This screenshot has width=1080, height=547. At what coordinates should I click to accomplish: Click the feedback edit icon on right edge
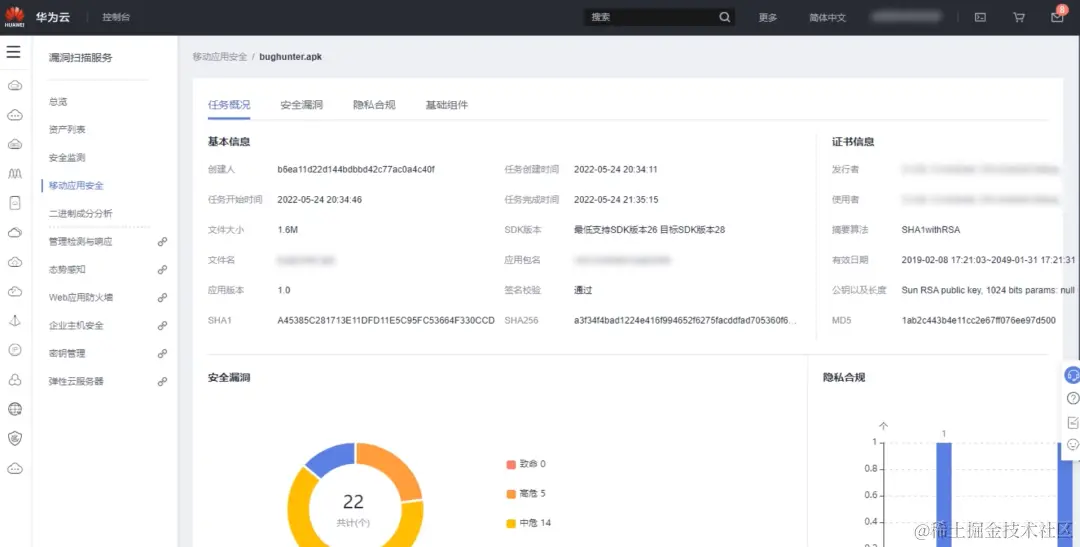pos(1072,422)
